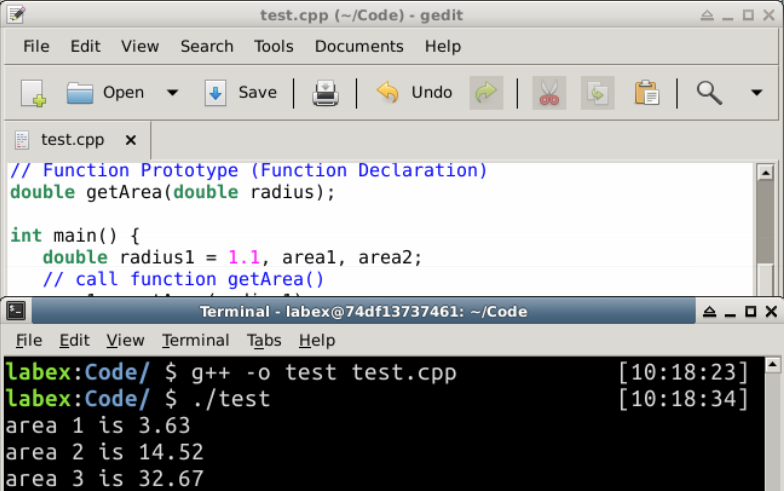
Task: Click the Print icon in the toolbar
Action: pos(326,93)
